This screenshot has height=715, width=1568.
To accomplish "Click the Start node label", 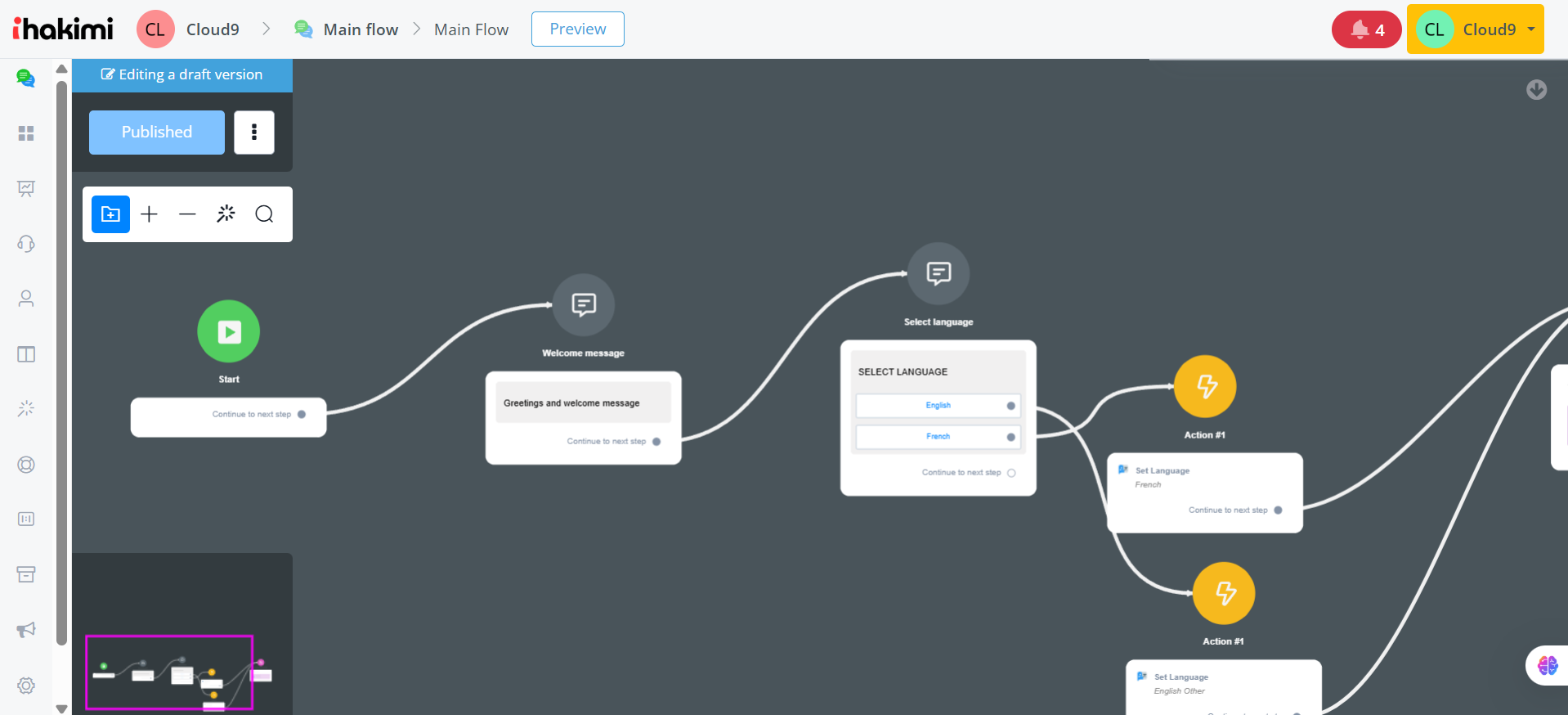I will (229, 380).
